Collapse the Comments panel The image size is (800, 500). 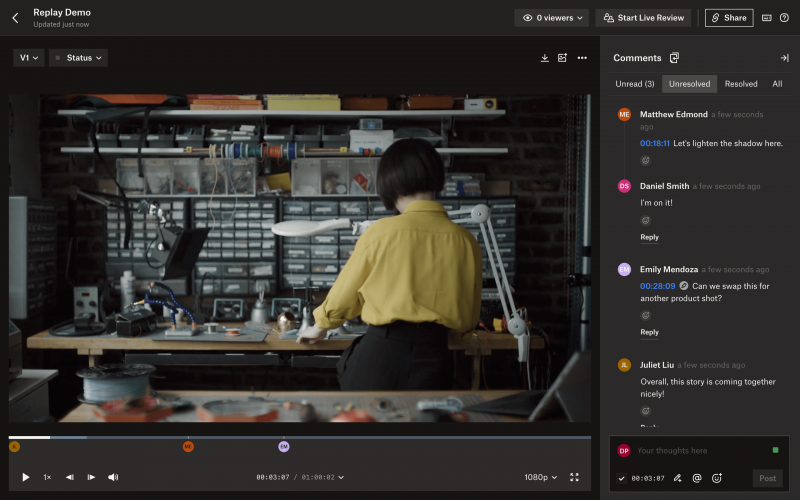tap(784, 58)
